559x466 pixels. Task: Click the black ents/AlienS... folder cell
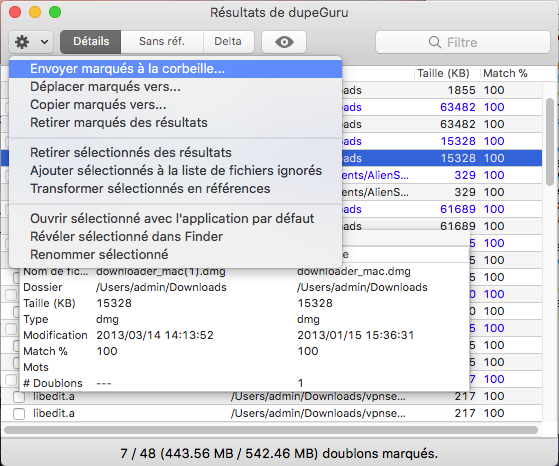(375, 193)
